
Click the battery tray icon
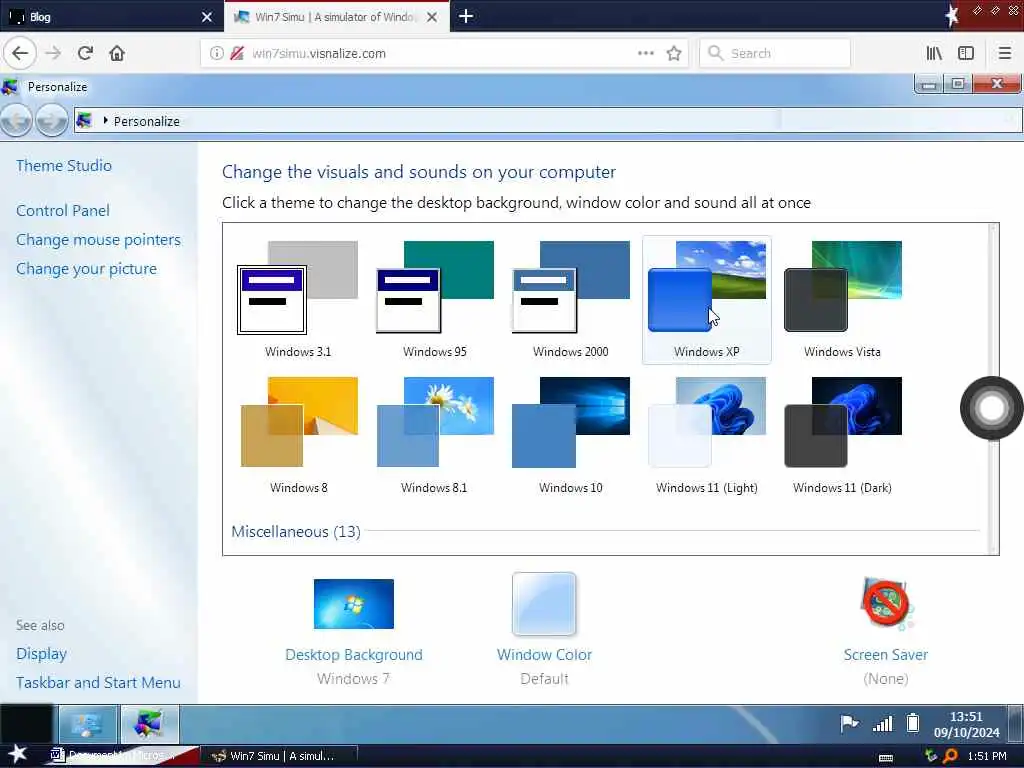coord(913,723)
